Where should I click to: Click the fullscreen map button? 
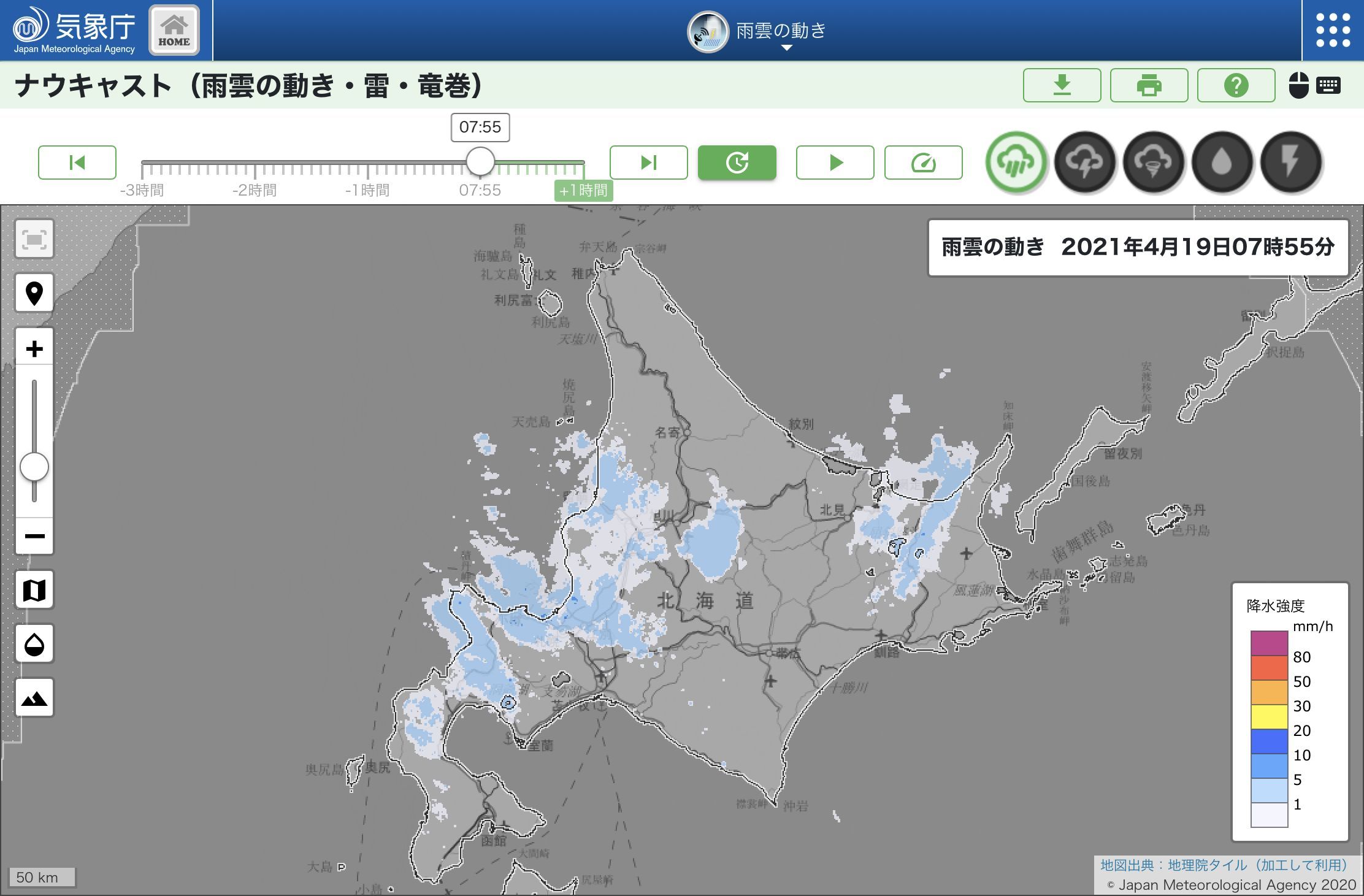point(34,239)
